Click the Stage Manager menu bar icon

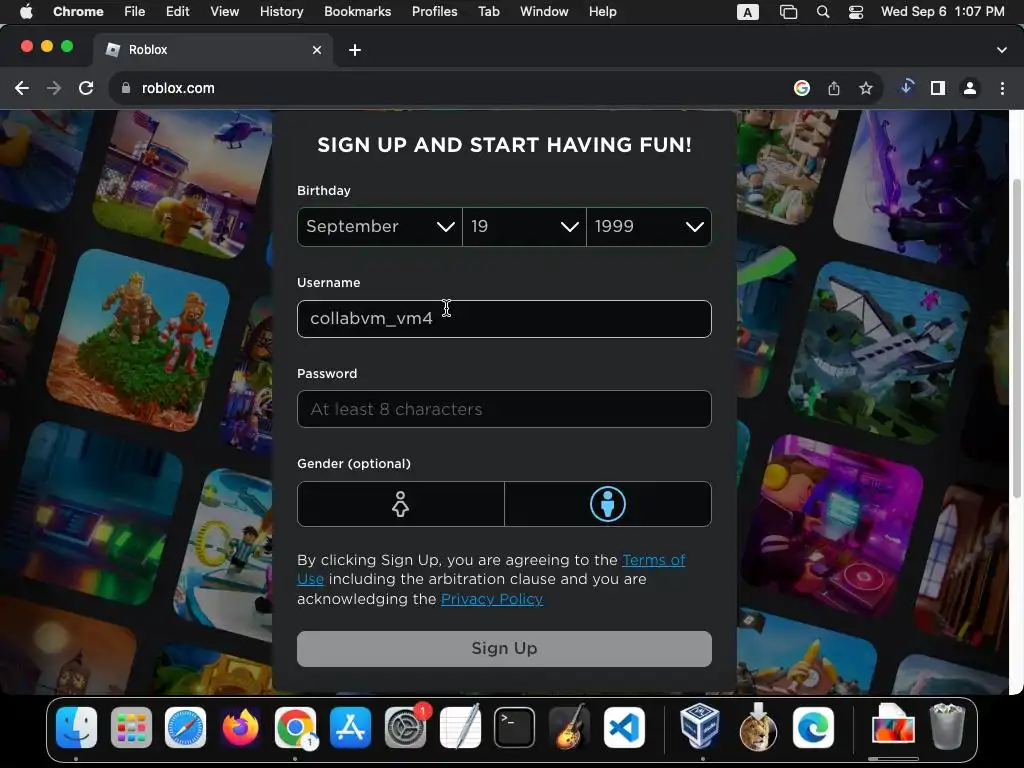(788, 12)
